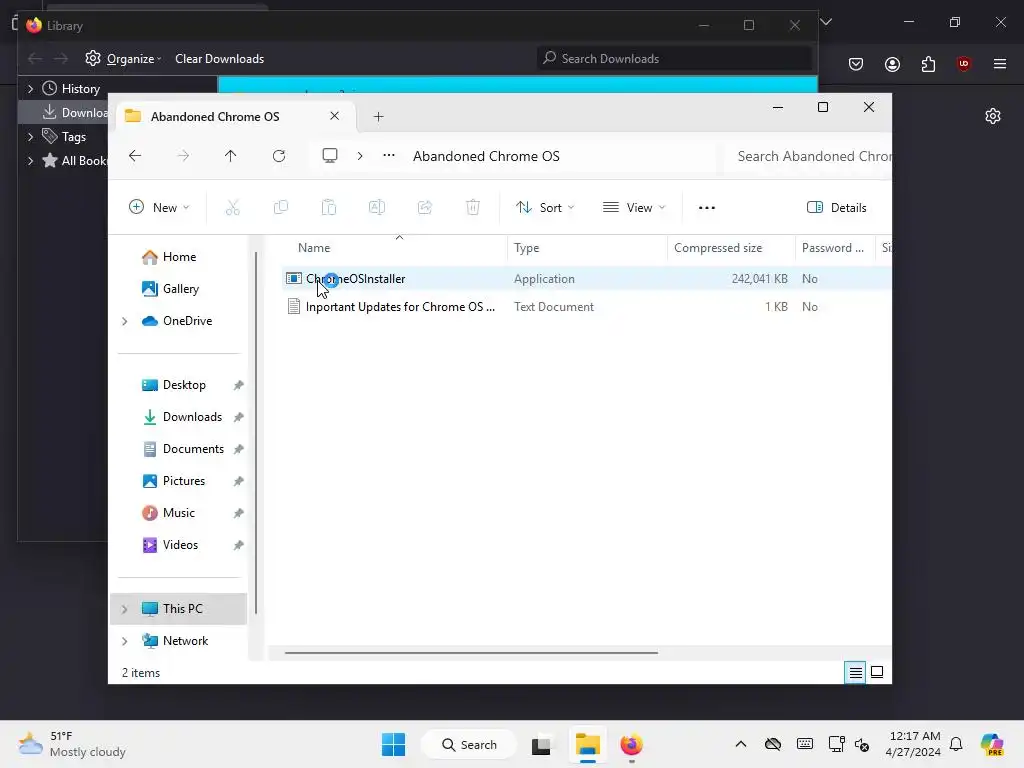
Task: Click Explorer forward arrow
Action: point(184,156)
